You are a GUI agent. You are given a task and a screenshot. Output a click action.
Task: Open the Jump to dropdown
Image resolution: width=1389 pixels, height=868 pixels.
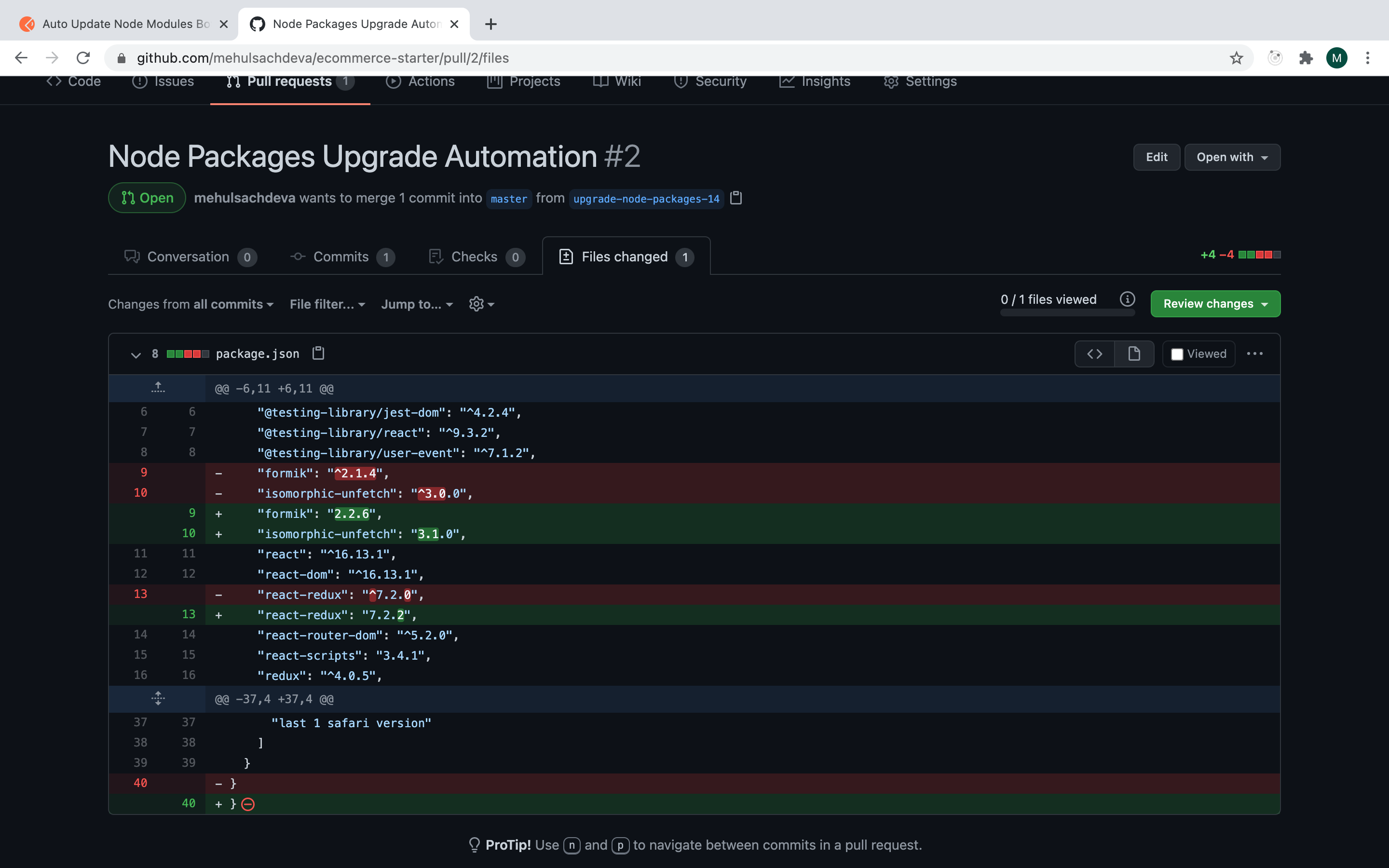point(417,304)
